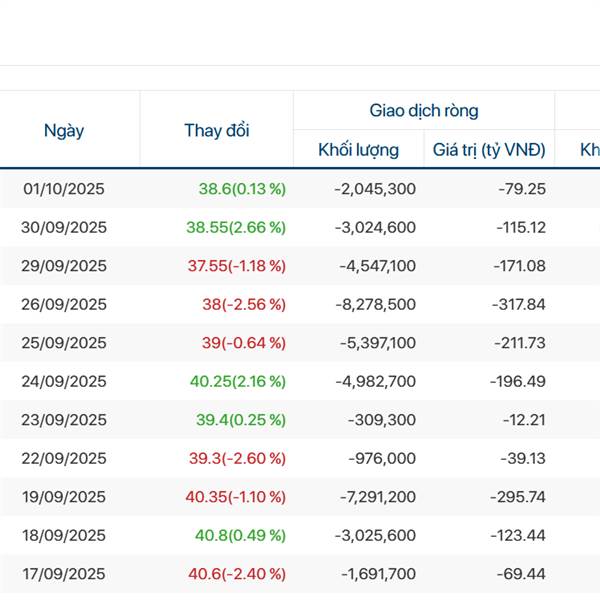The image size is (600, 600).
Task: Click the -211.73 value cell
Action: 519,343
